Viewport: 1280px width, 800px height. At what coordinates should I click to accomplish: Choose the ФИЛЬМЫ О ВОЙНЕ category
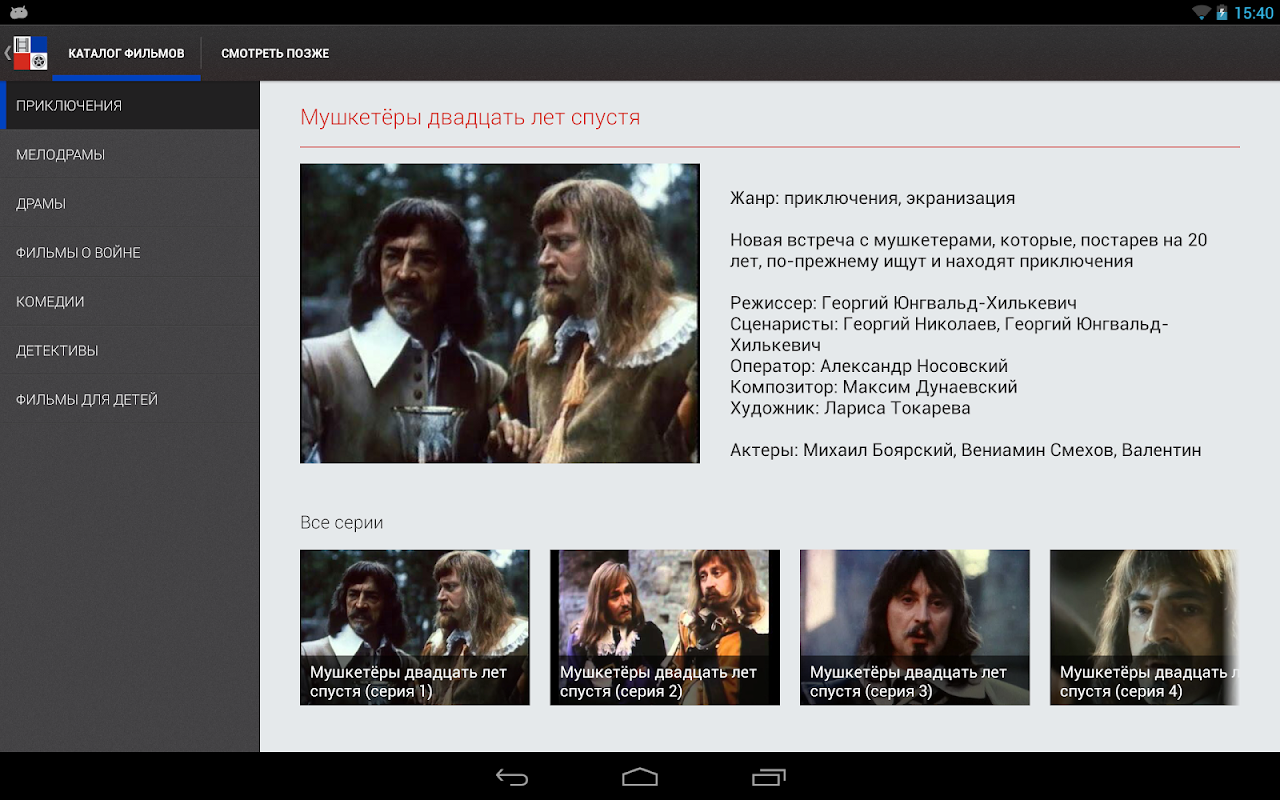[130, 252]
